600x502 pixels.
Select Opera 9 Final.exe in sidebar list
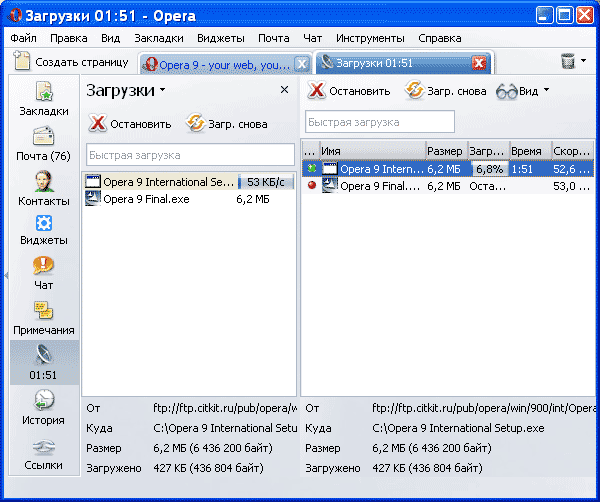click(189, 199)
